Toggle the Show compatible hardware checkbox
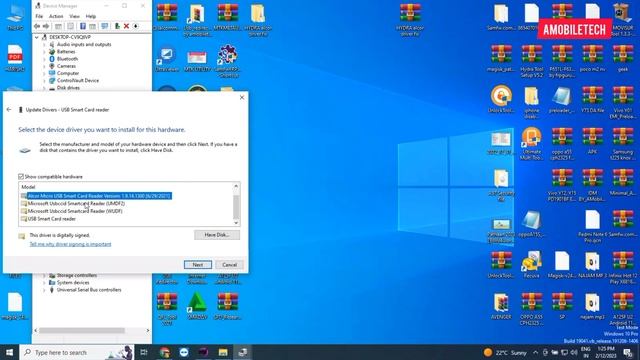 pyautogui.click(x=21, y=176)
